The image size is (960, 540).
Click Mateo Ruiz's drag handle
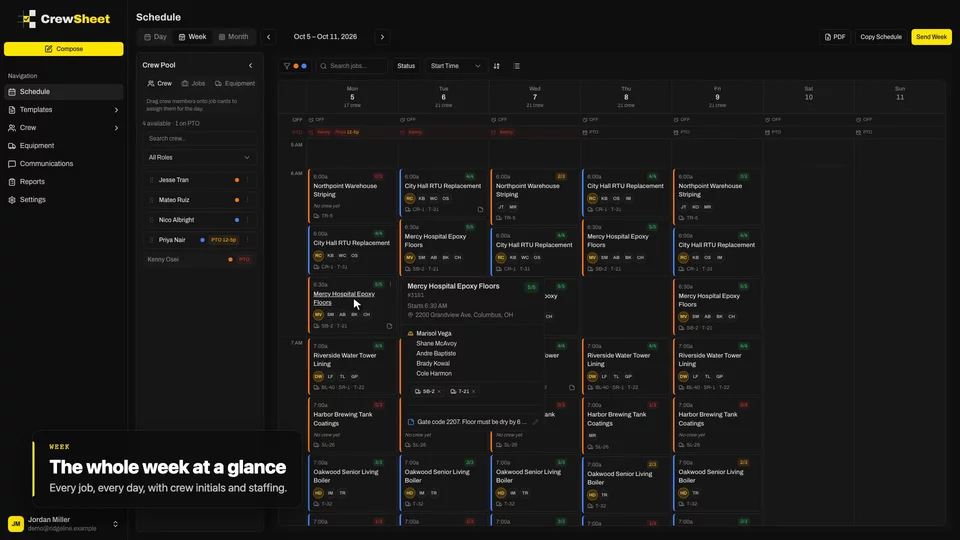[151, 200]
